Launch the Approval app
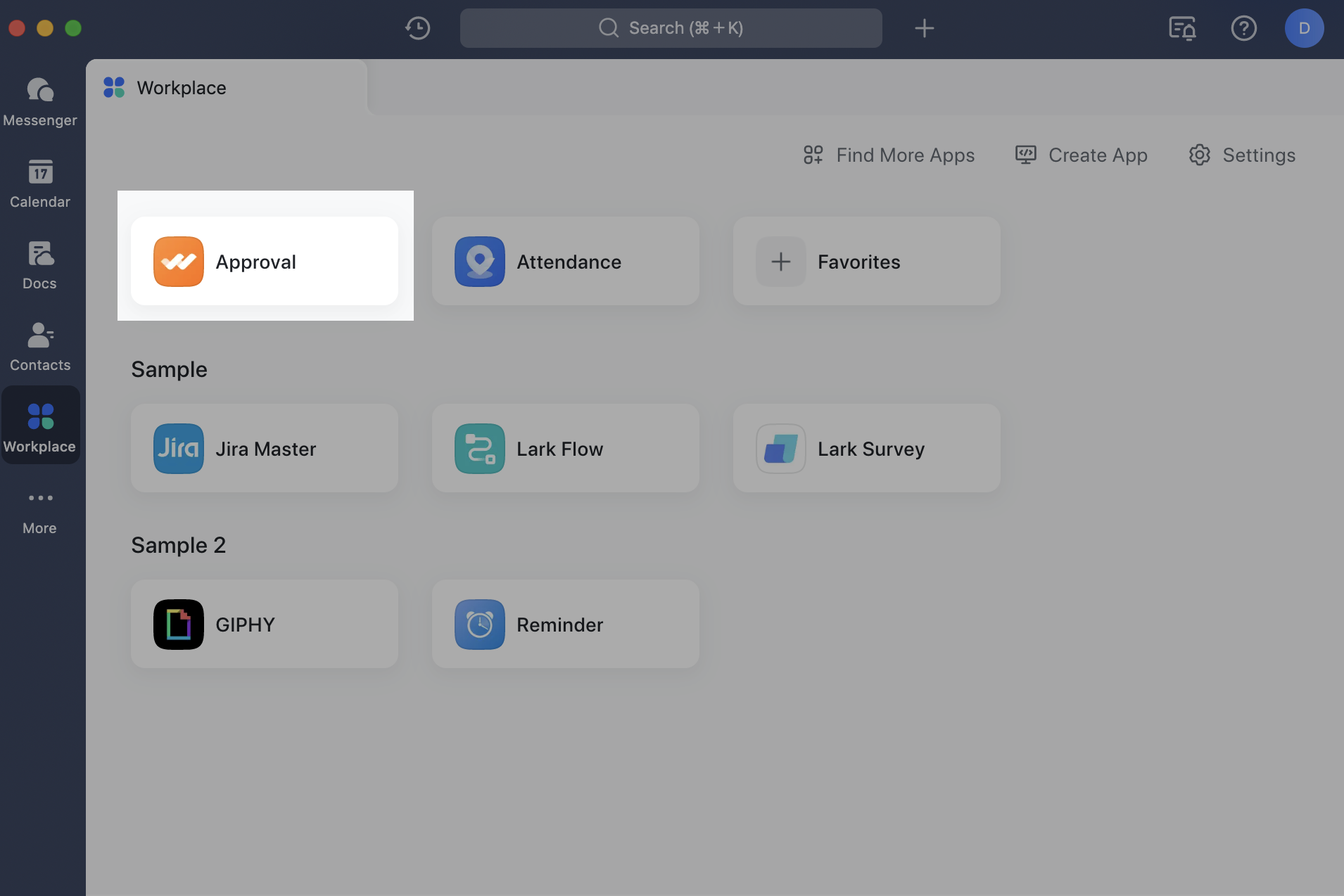 tap(265, 261)
